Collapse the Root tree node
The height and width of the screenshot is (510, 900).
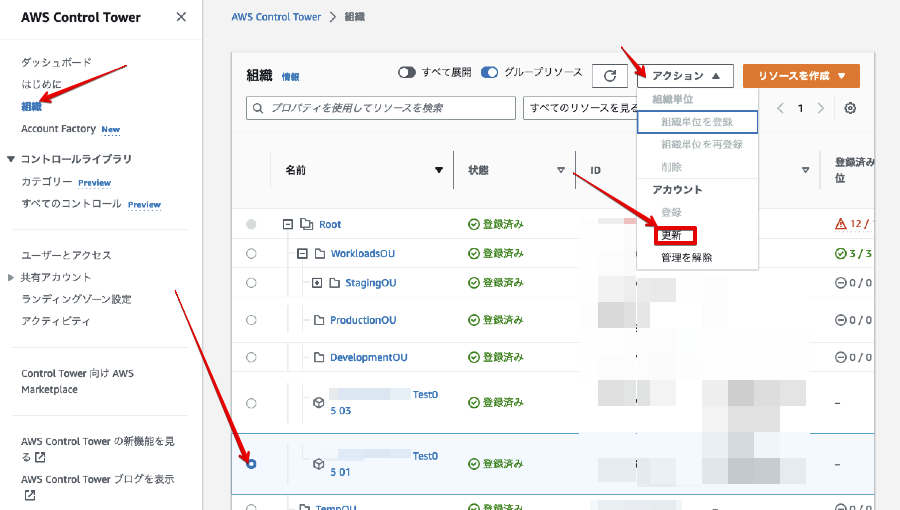coord(288,224)
